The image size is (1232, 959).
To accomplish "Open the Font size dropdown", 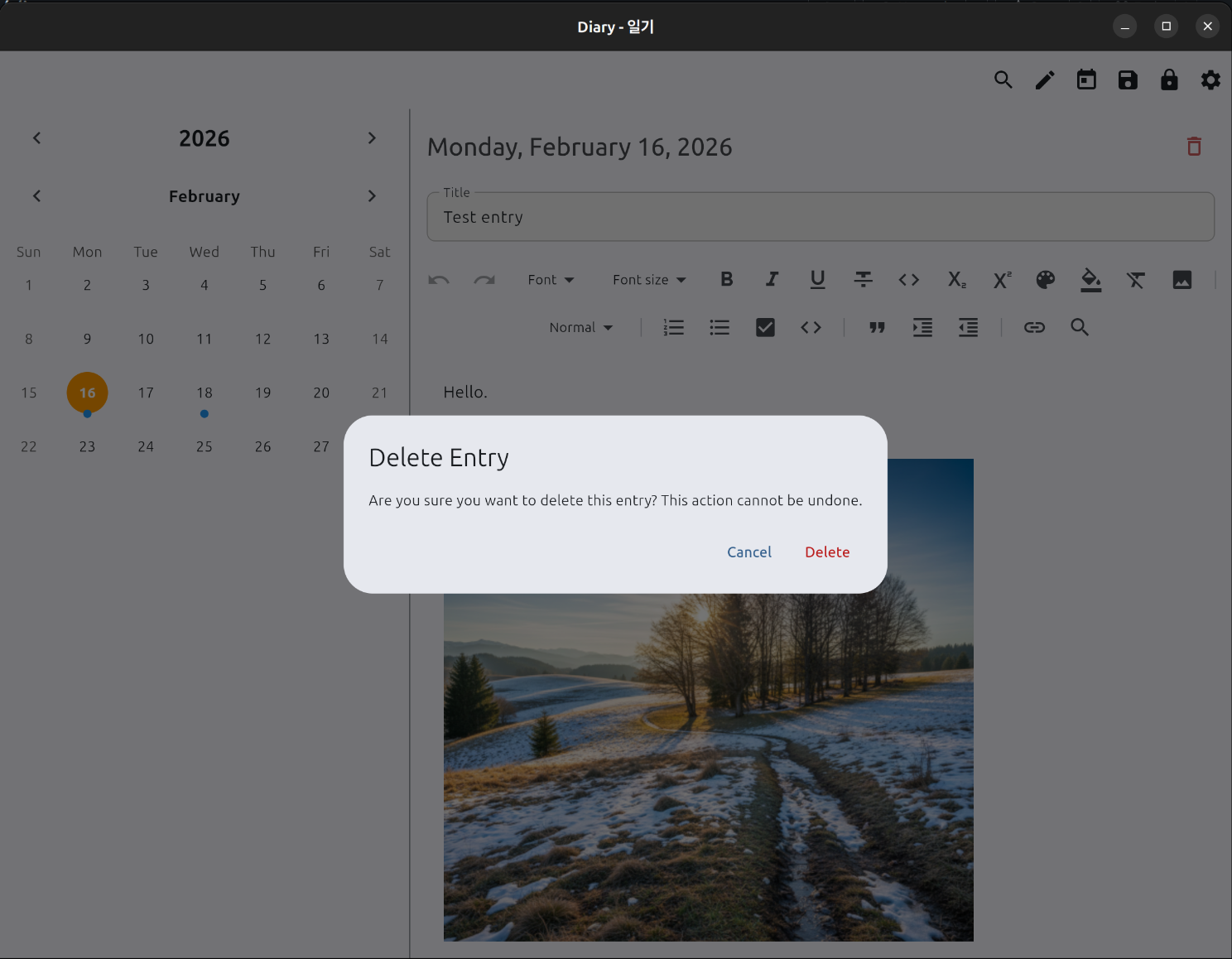I will [649, 280].
